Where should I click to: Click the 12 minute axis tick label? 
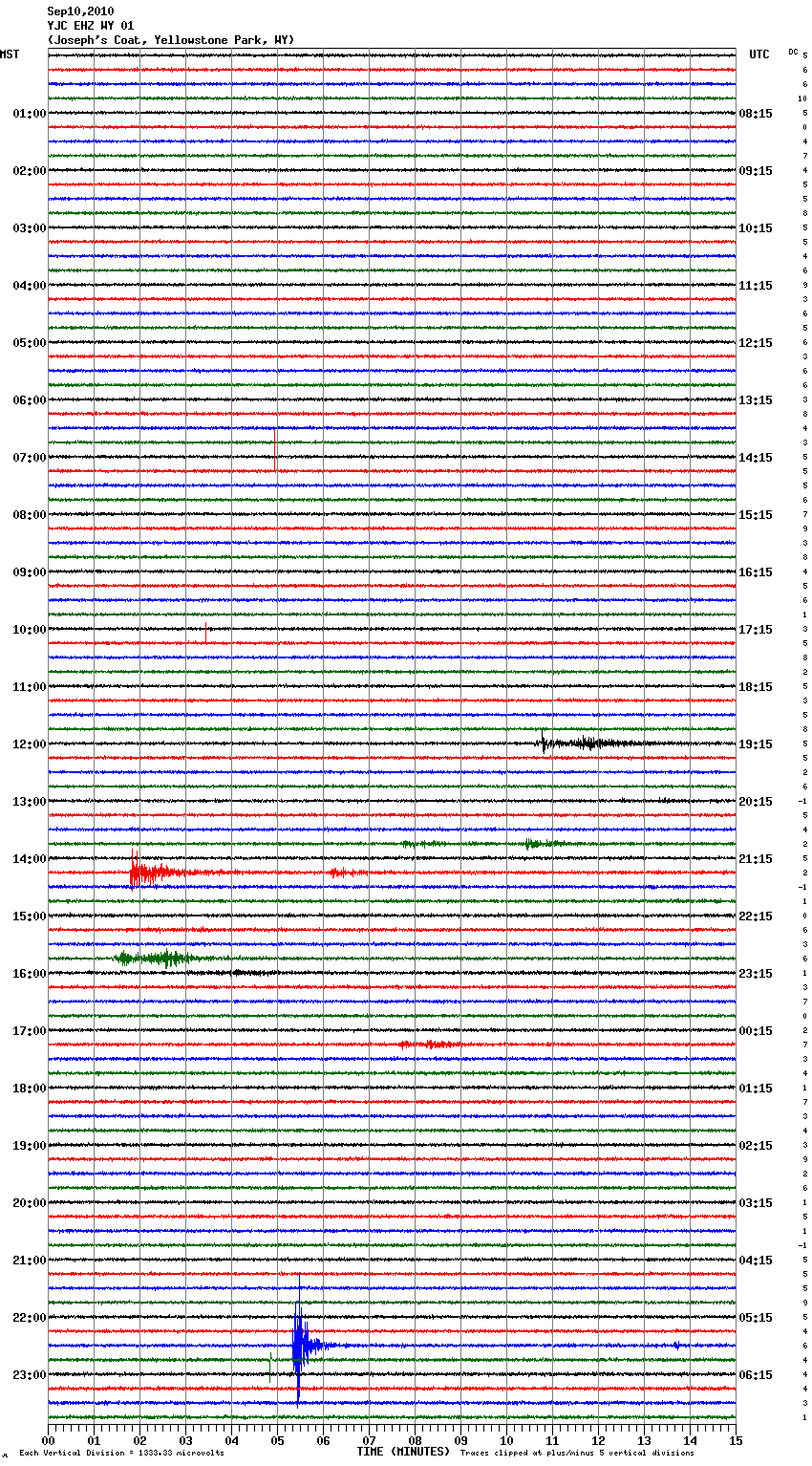coord(598,1440)
